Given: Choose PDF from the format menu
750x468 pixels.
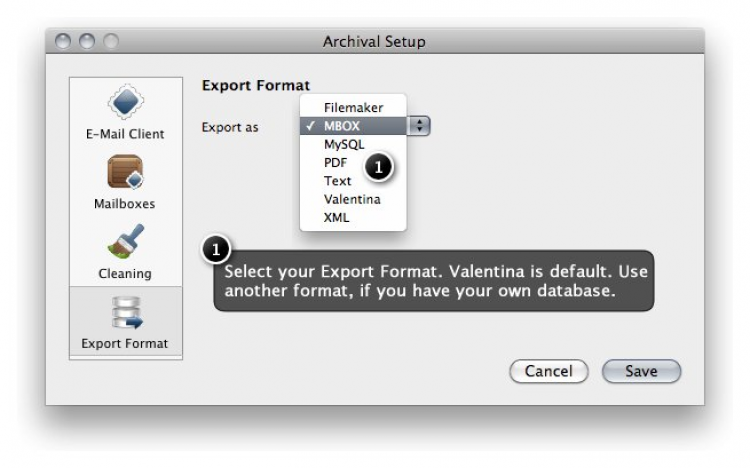Looking at the screenshot, I should (335, 162).
